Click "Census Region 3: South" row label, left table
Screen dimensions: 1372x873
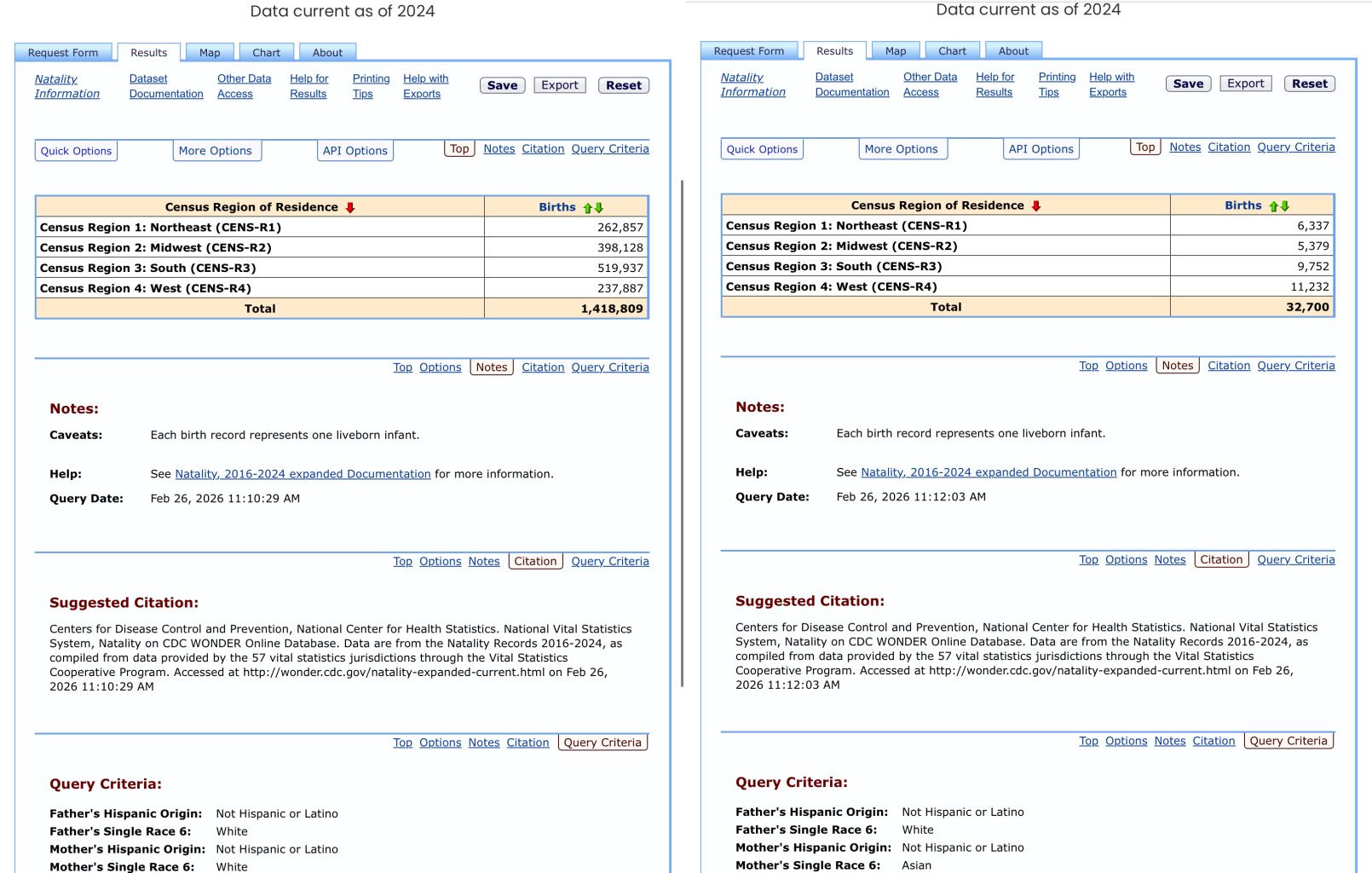147,269
